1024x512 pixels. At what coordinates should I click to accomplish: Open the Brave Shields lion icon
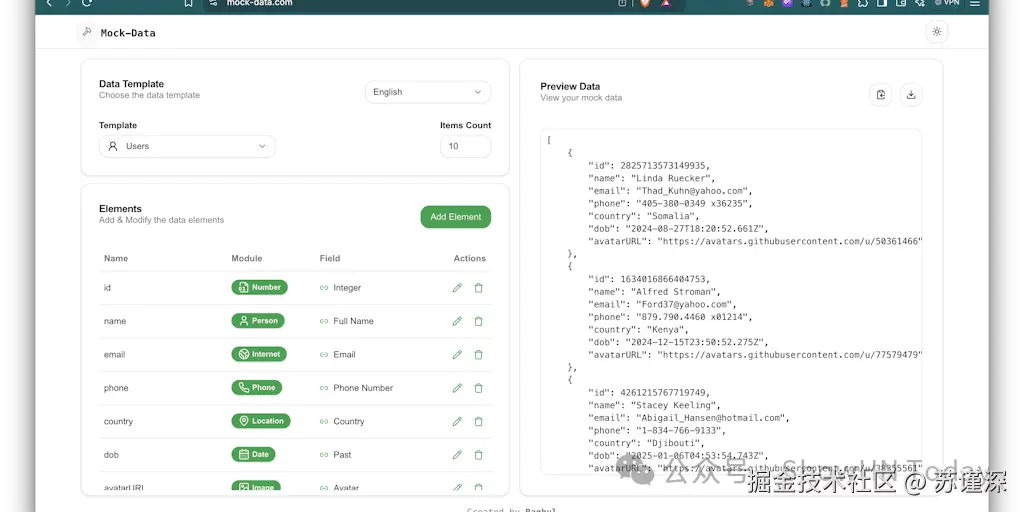645,3
